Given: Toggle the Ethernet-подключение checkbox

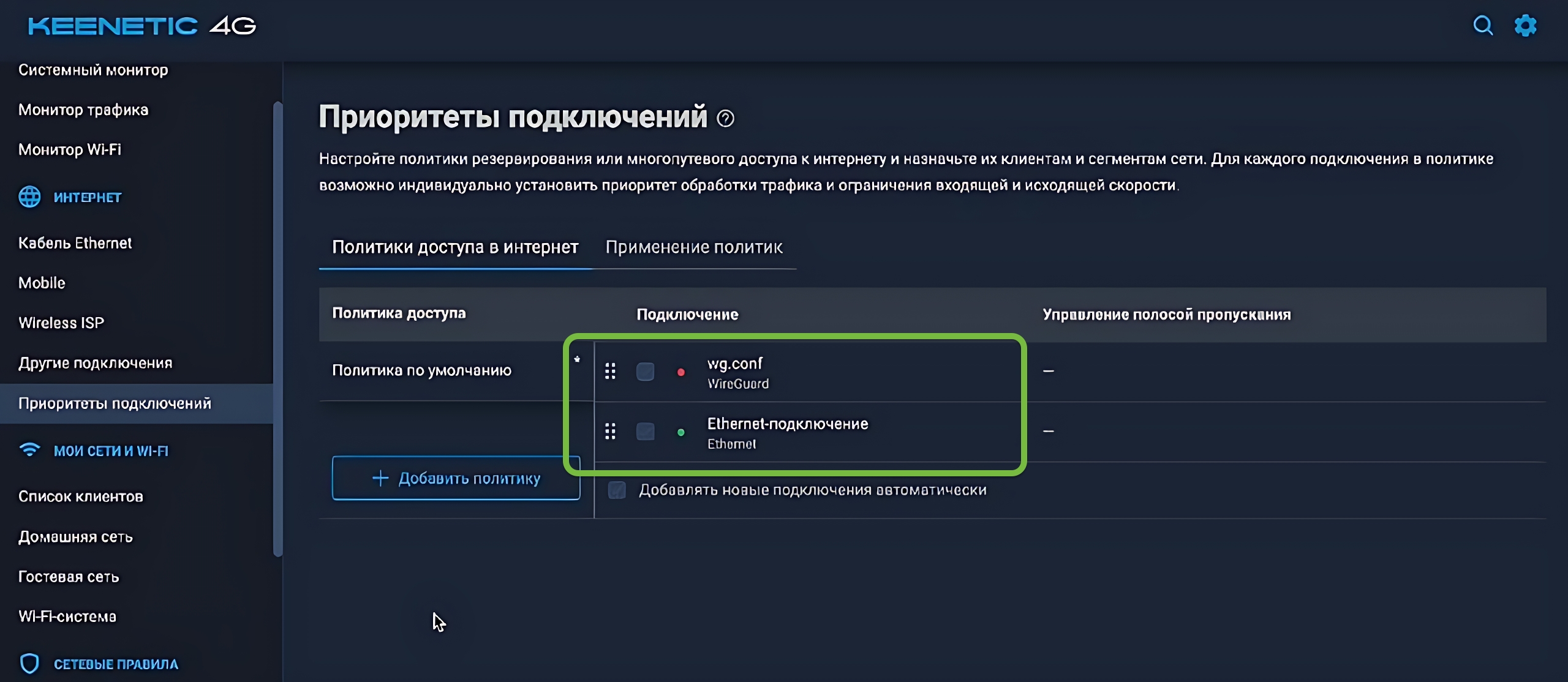Looking at the screenshot, I should [x=645, y=432].
